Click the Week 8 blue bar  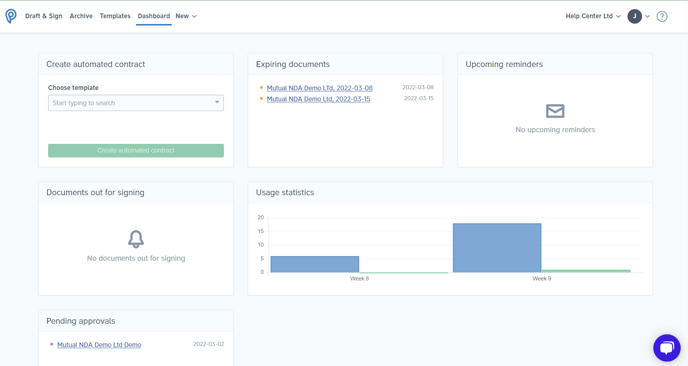(315, 264)
